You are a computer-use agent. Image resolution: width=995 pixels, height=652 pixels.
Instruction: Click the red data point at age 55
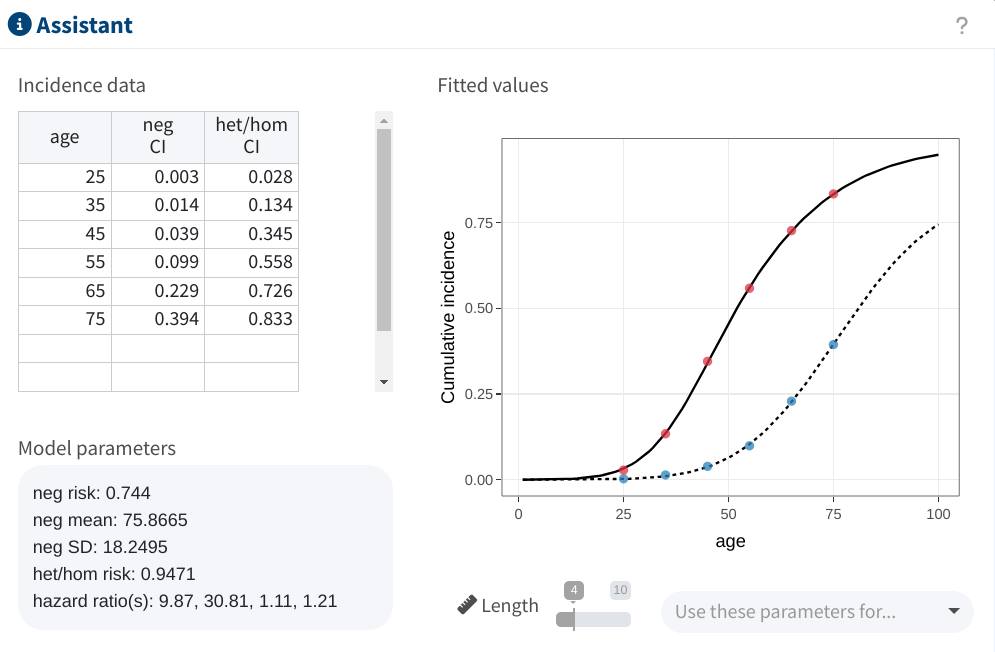(749, 288)
